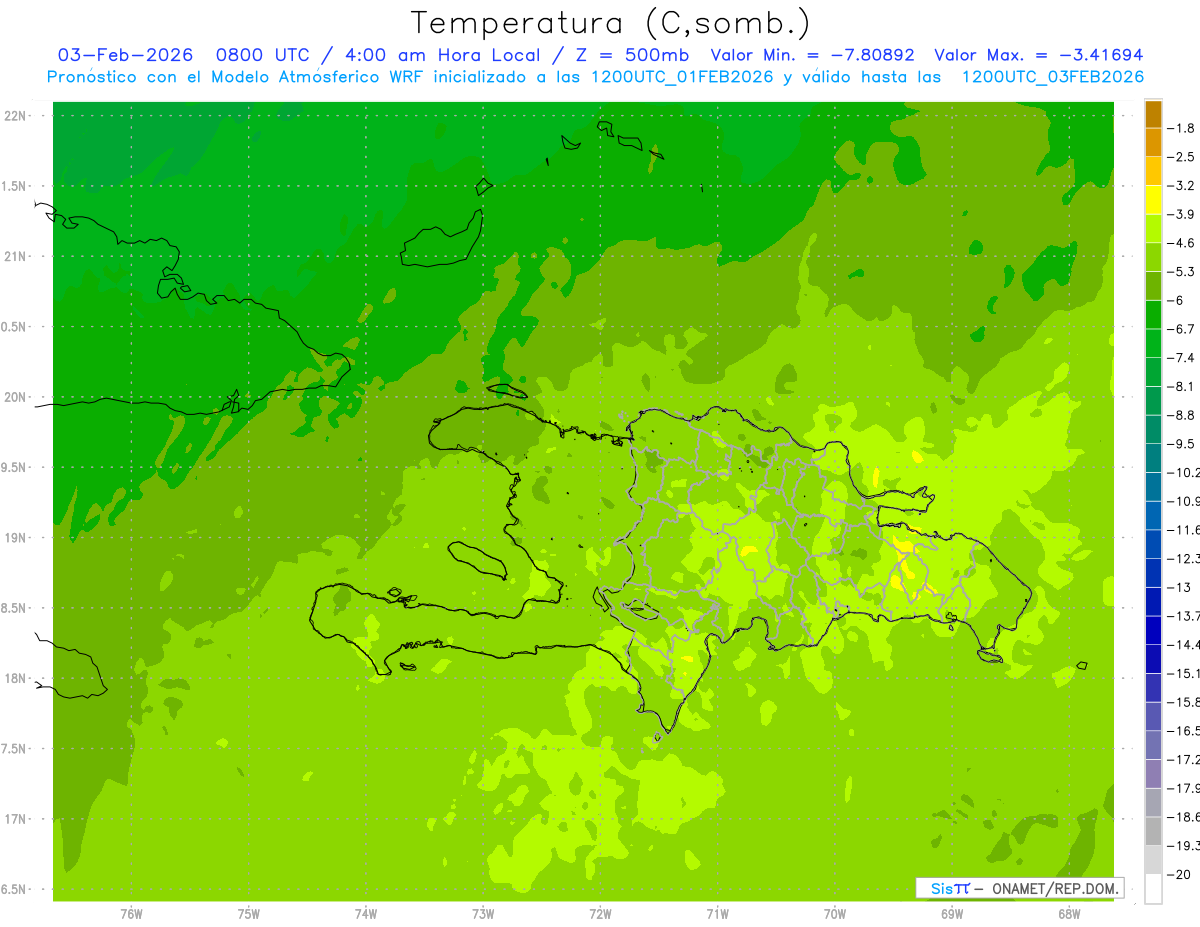
Task: Click the '-9.5' colorbar value
Action: [x=1182, y=444]
